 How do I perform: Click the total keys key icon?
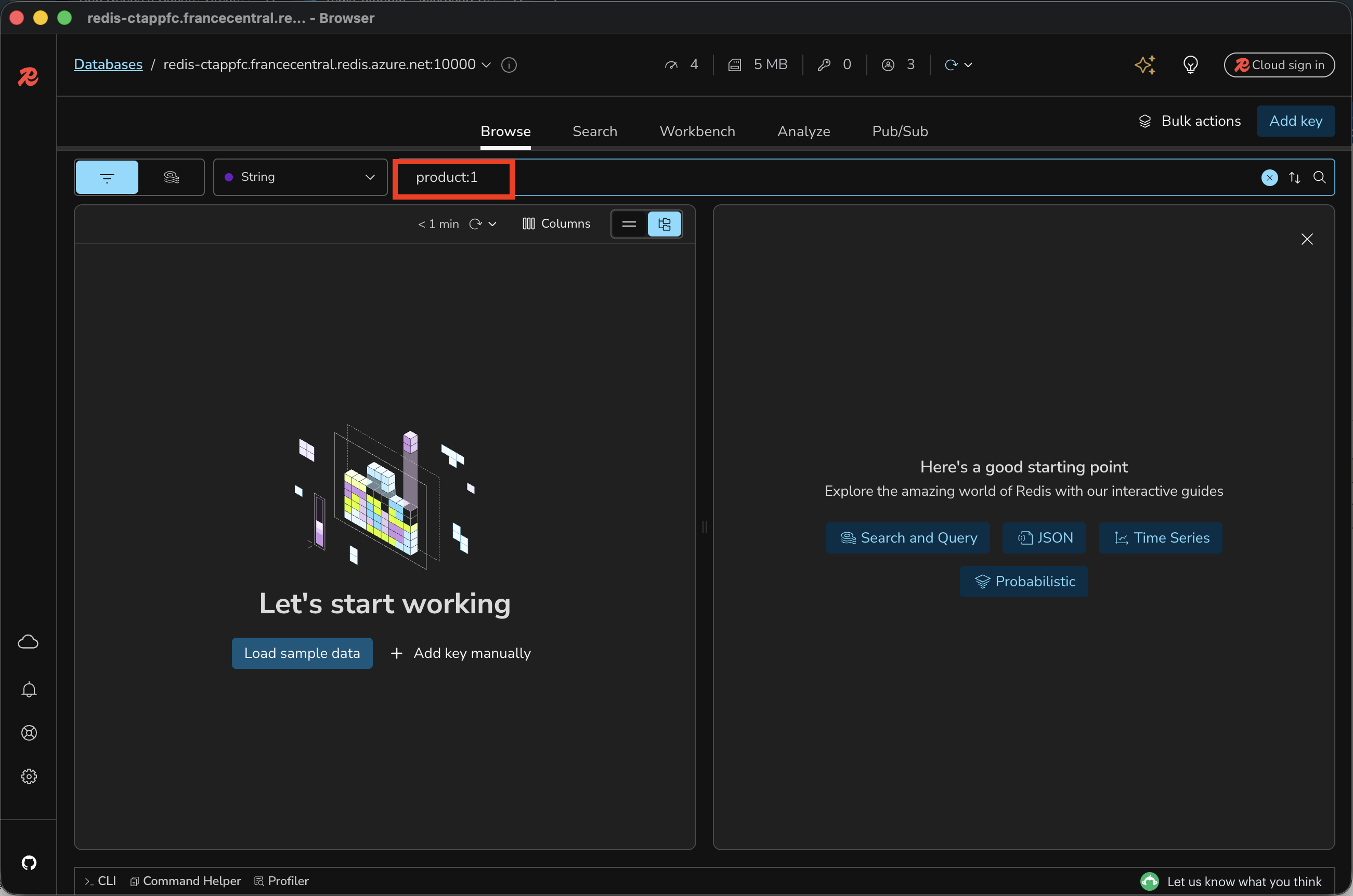(x=824, y=65)
